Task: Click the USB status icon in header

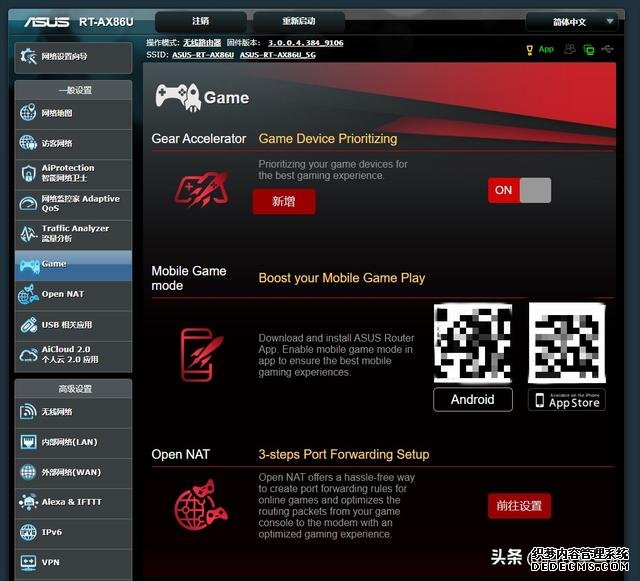Action: 607,49
